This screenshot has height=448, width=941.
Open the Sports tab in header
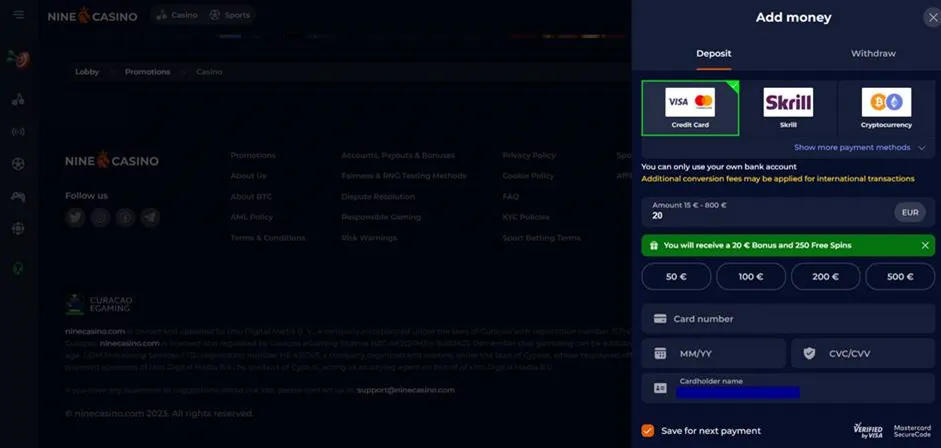(230, 16)
